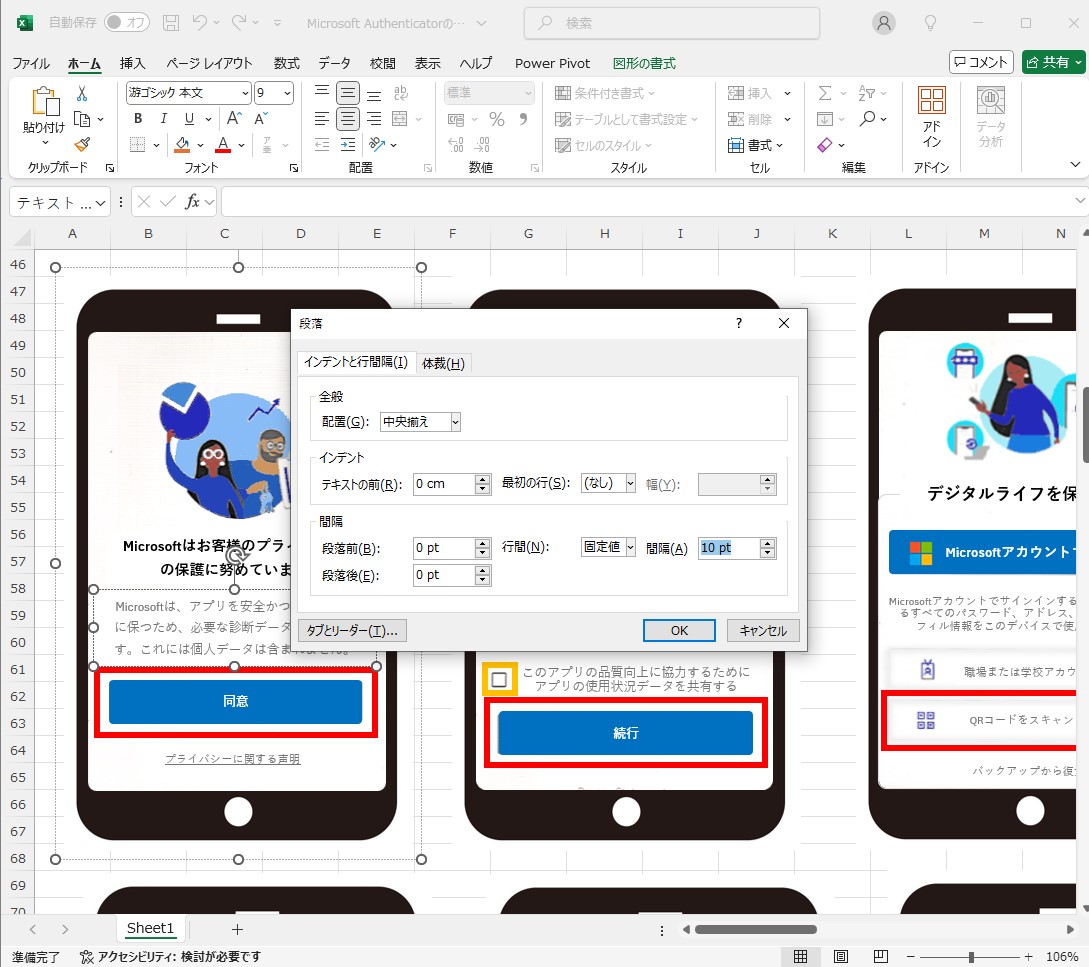This screenshot has width=1089, height=967.
Task: Expand the 行間 line spacing dropdown
Action: 608,547
